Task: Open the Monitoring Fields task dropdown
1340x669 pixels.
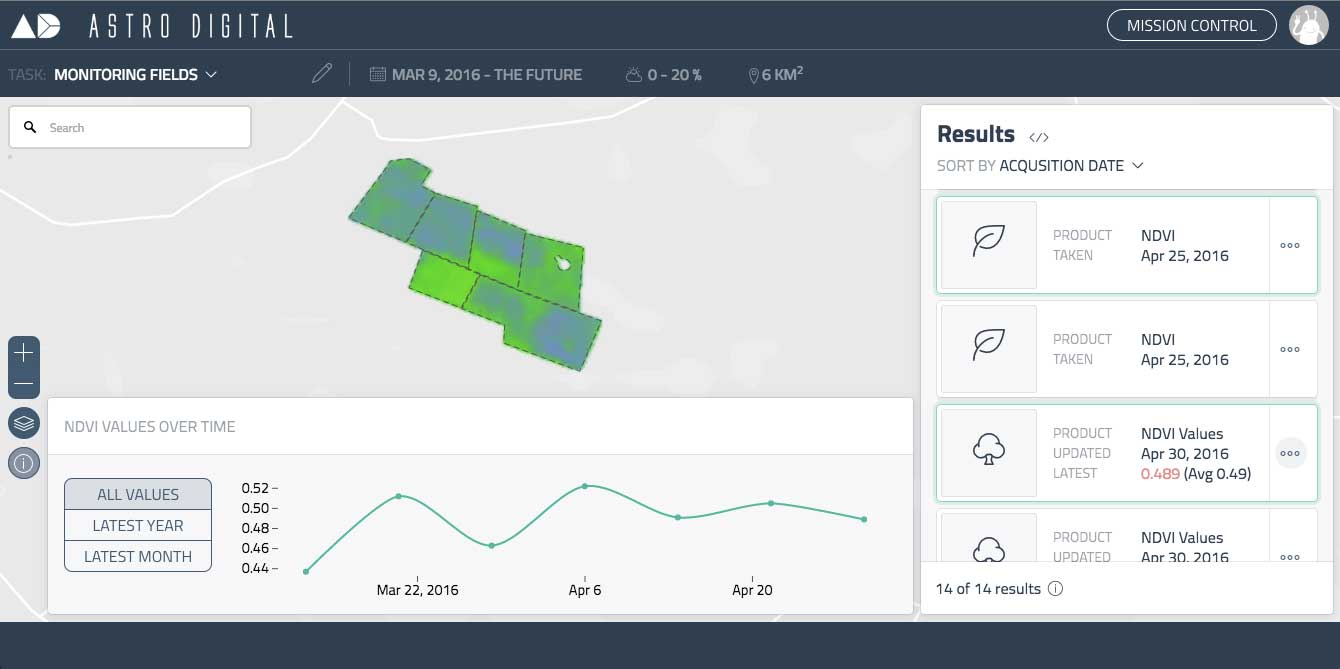Action: pos(135,74)
